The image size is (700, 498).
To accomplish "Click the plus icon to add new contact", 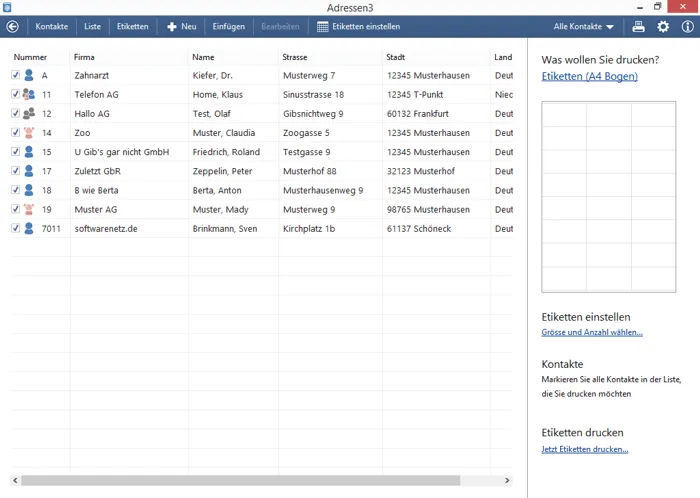I will click(x=171, y=27).
